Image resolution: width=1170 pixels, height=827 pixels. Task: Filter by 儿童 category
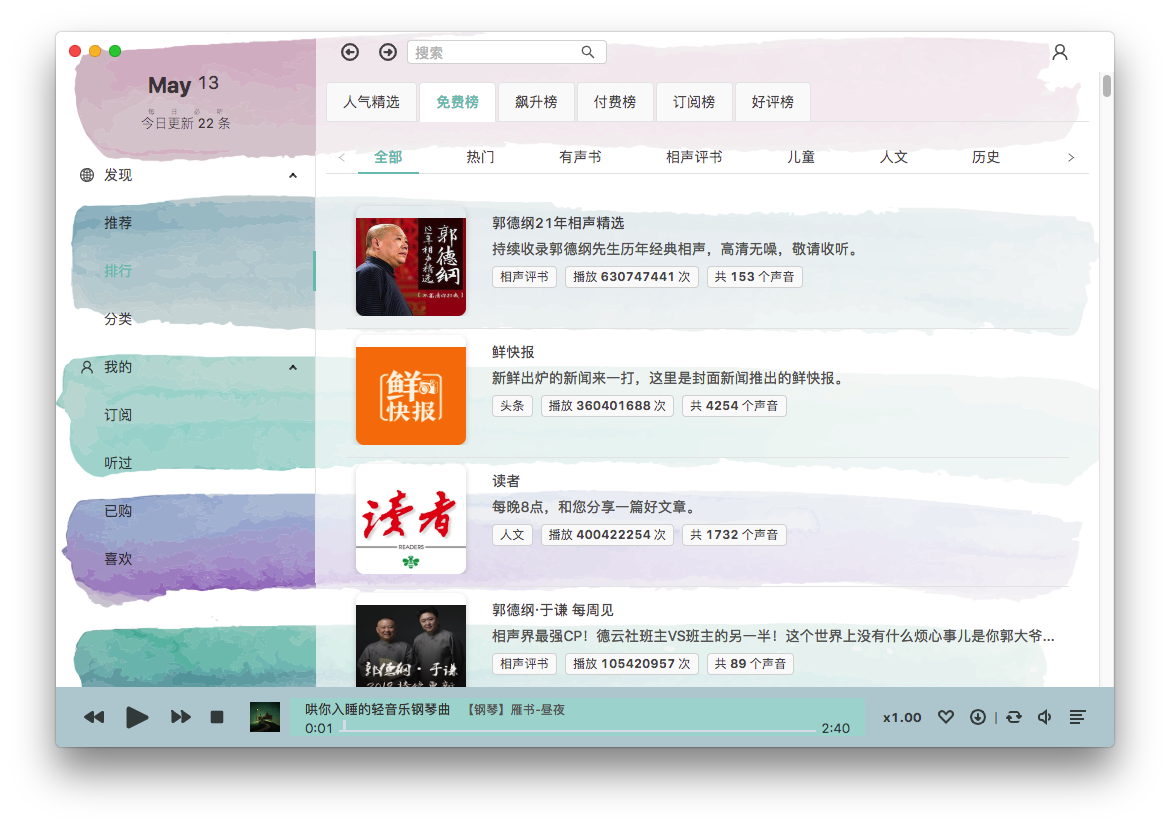pyautogui.click(x=801, y=157)
